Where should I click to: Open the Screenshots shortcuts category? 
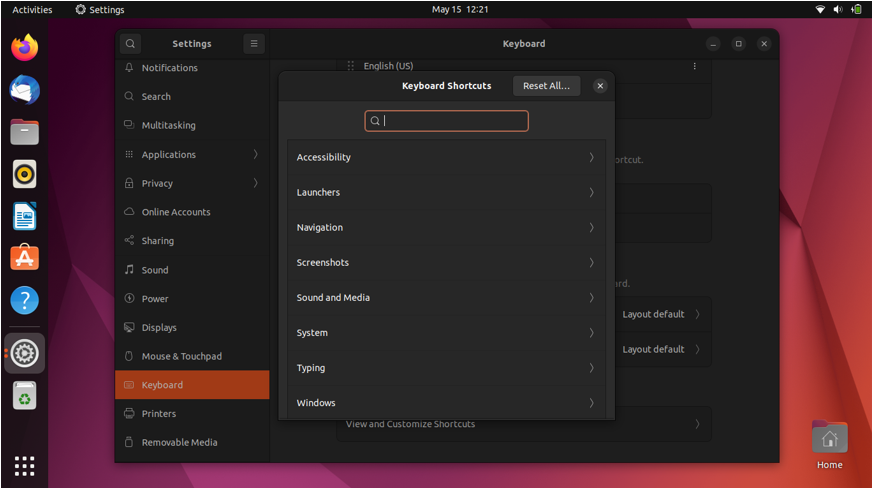point(446,262)
